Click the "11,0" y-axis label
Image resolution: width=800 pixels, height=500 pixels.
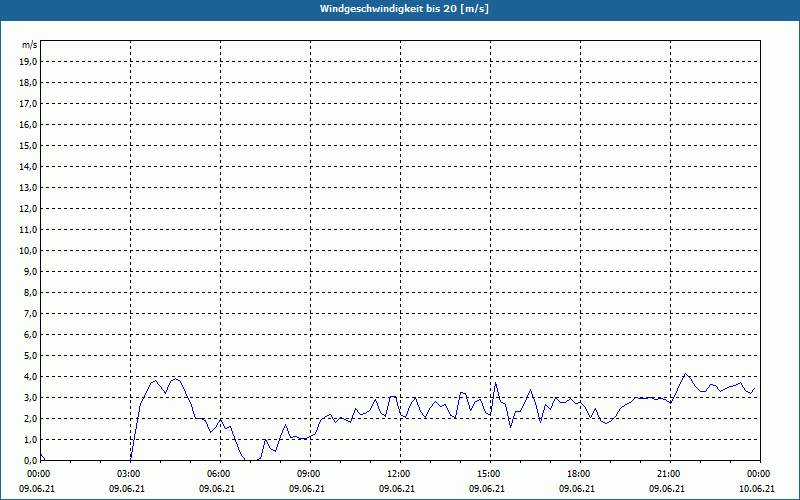(x=29, y=230)
